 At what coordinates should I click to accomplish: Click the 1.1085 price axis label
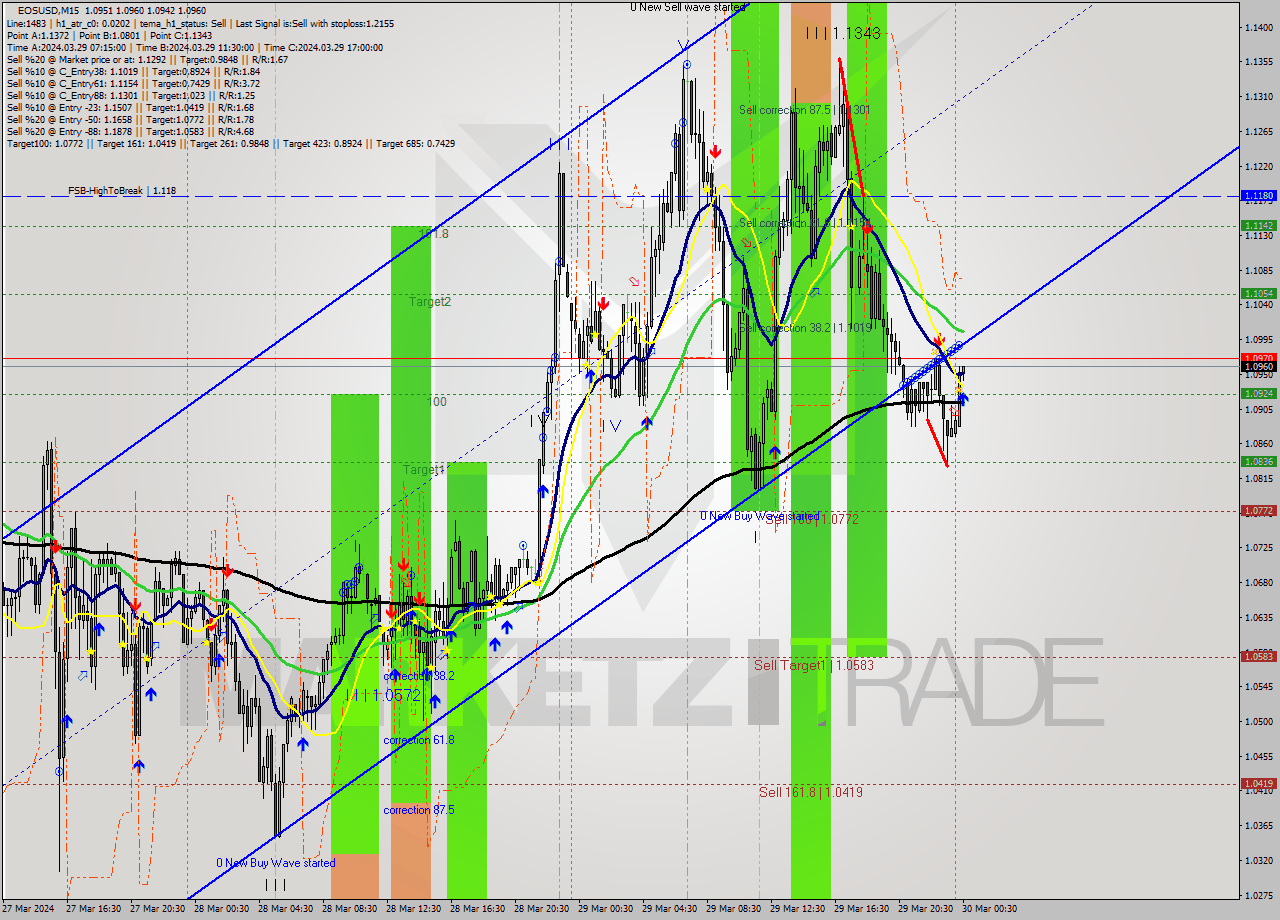point(1258,270)
